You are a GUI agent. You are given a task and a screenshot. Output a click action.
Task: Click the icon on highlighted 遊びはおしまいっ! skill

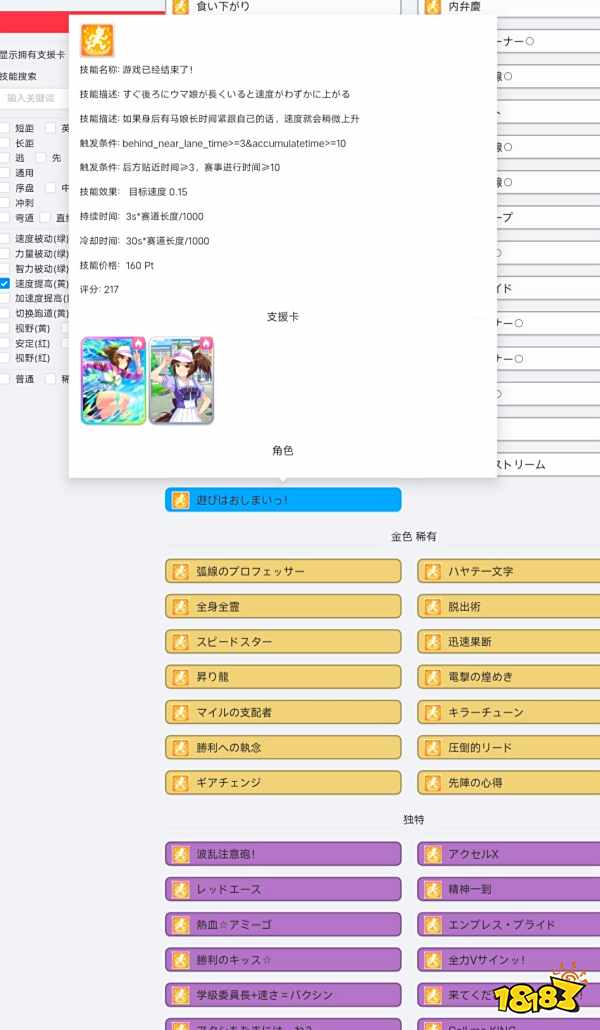tap(180, 500)
